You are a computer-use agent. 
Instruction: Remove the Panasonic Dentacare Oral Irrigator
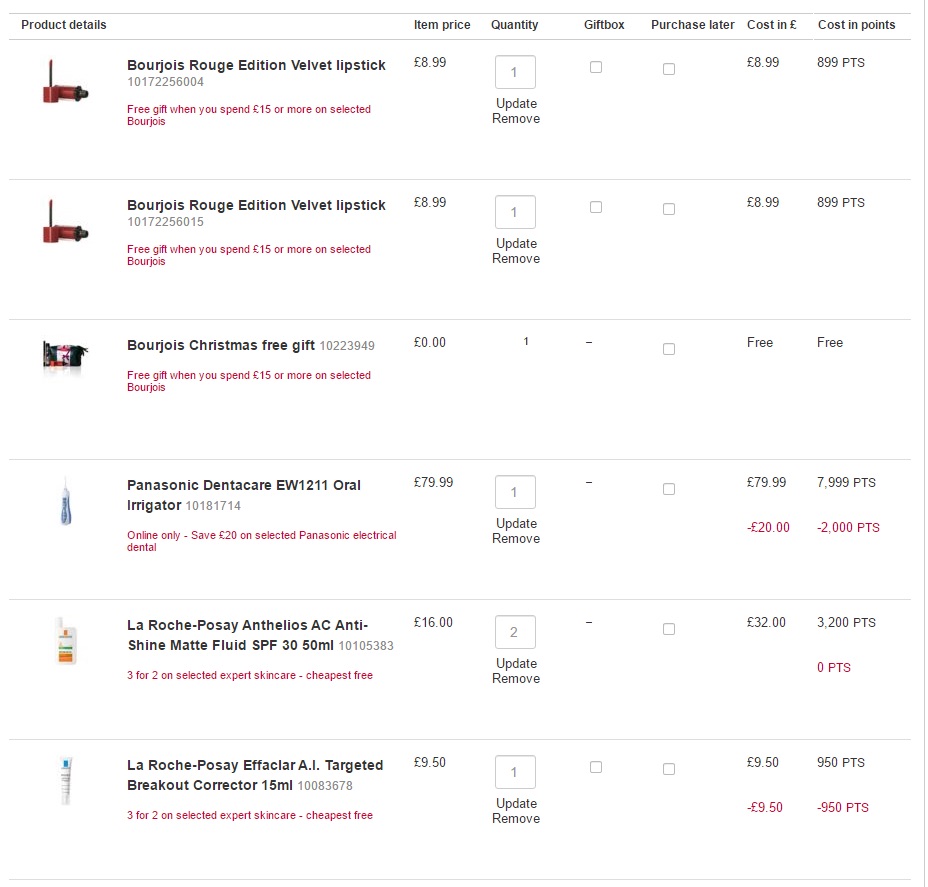point(516,539)
